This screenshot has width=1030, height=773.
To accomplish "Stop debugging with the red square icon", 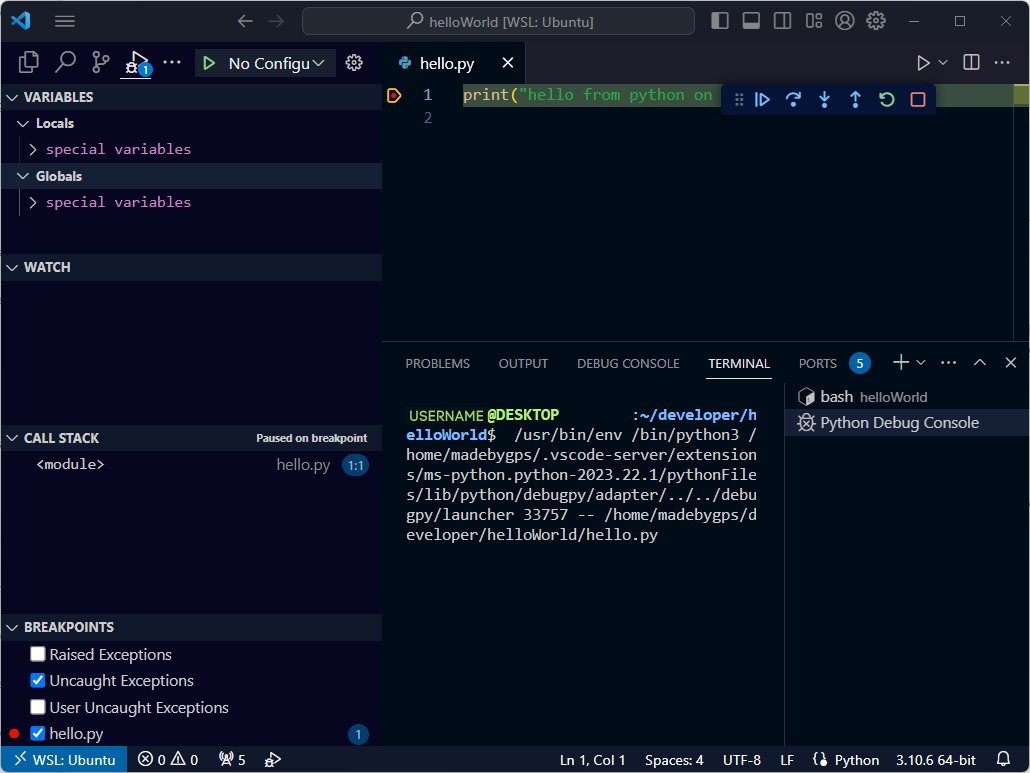I will (918, 99).
